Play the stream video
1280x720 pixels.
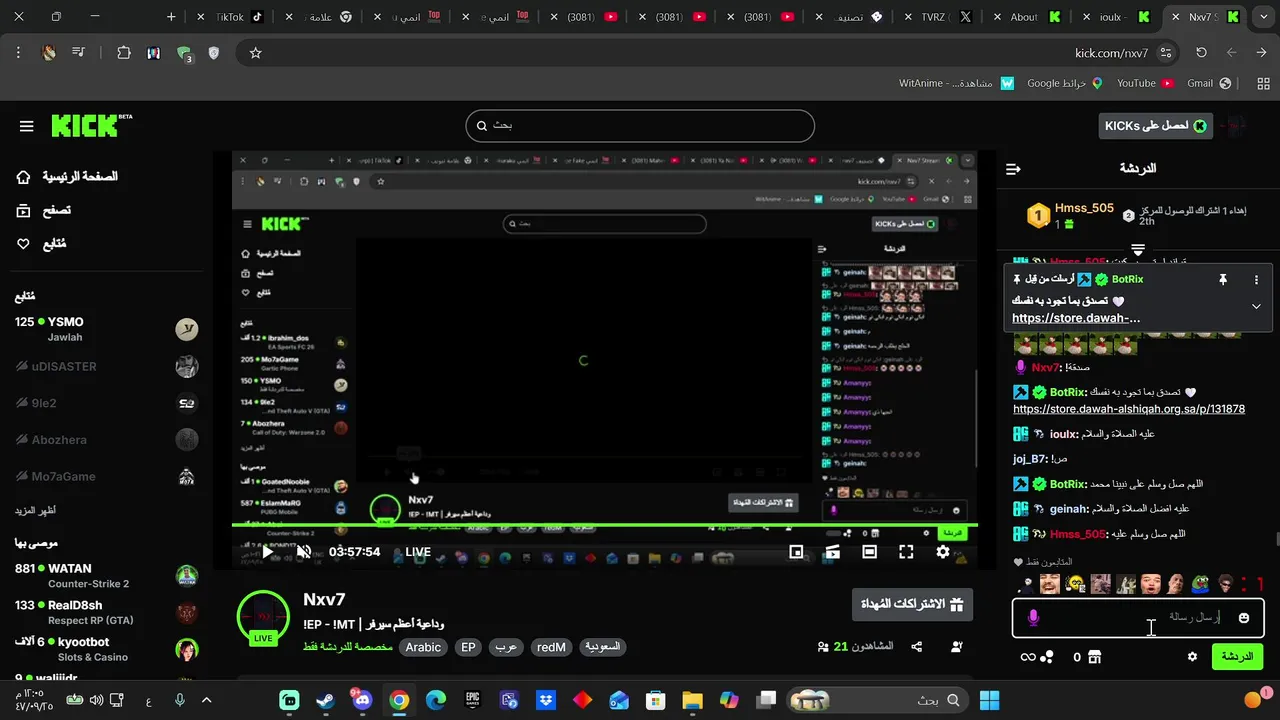point(267,552)
